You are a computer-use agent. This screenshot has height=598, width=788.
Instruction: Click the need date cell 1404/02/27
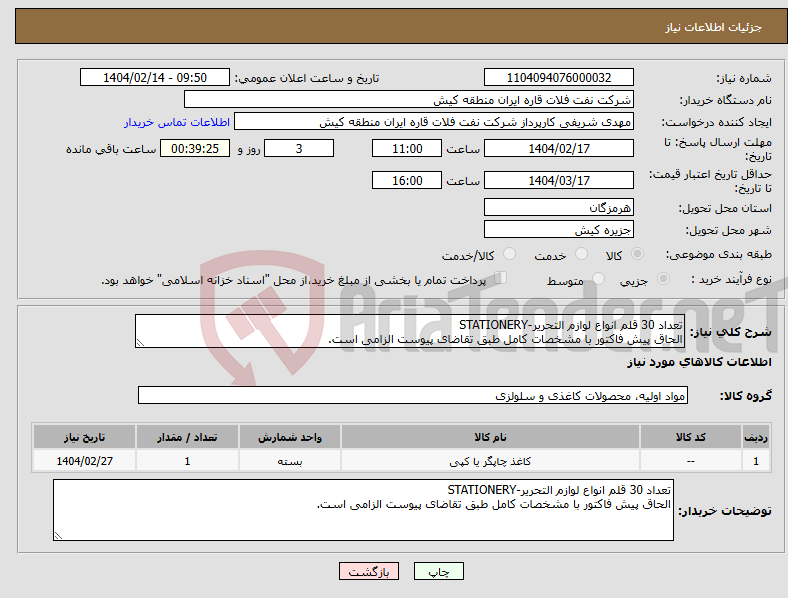coord(84,461)
